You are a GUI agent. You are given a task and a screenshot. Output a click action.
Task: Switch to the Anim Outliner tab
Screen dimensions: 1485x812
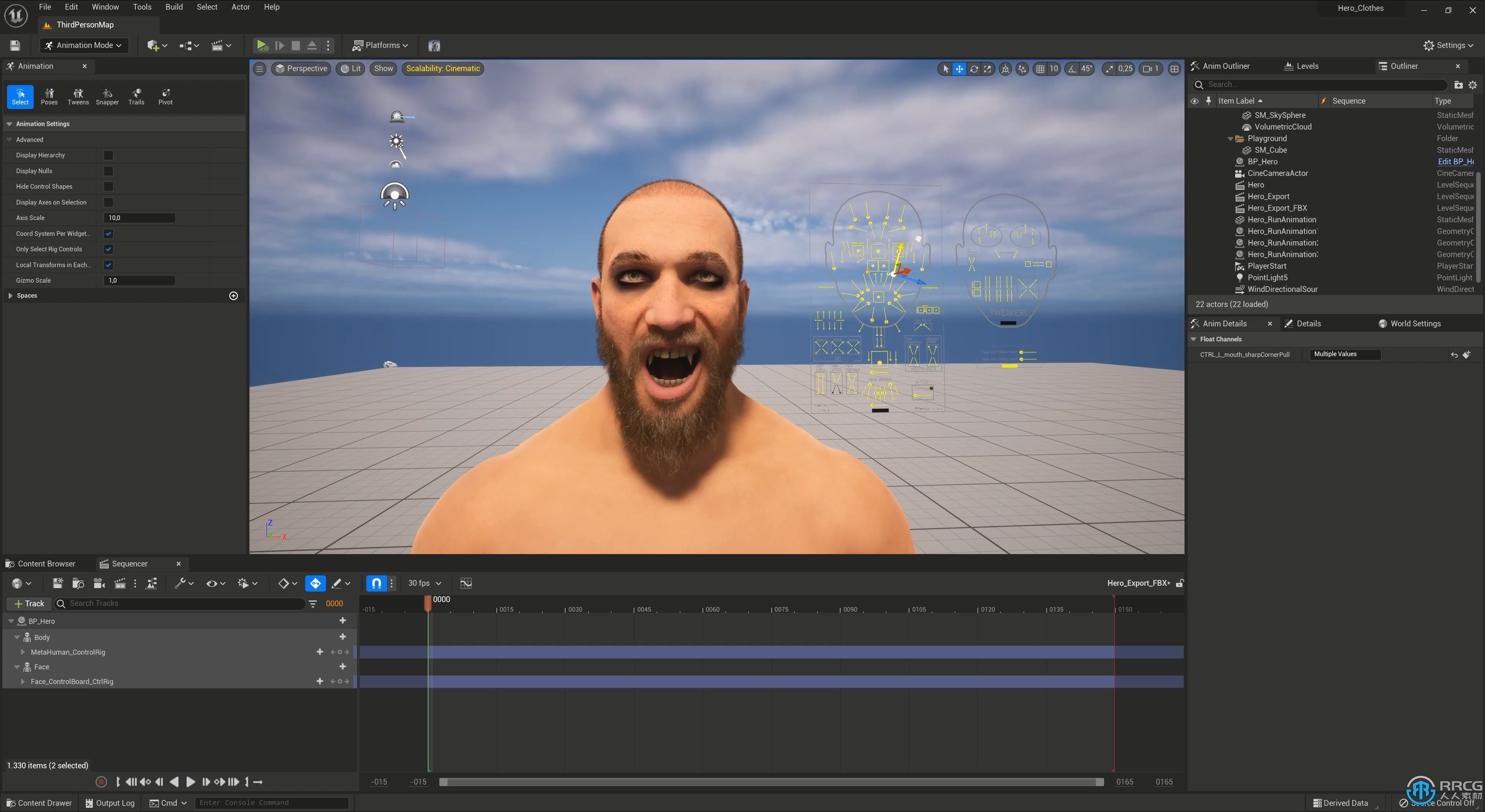pos(1226,66)
